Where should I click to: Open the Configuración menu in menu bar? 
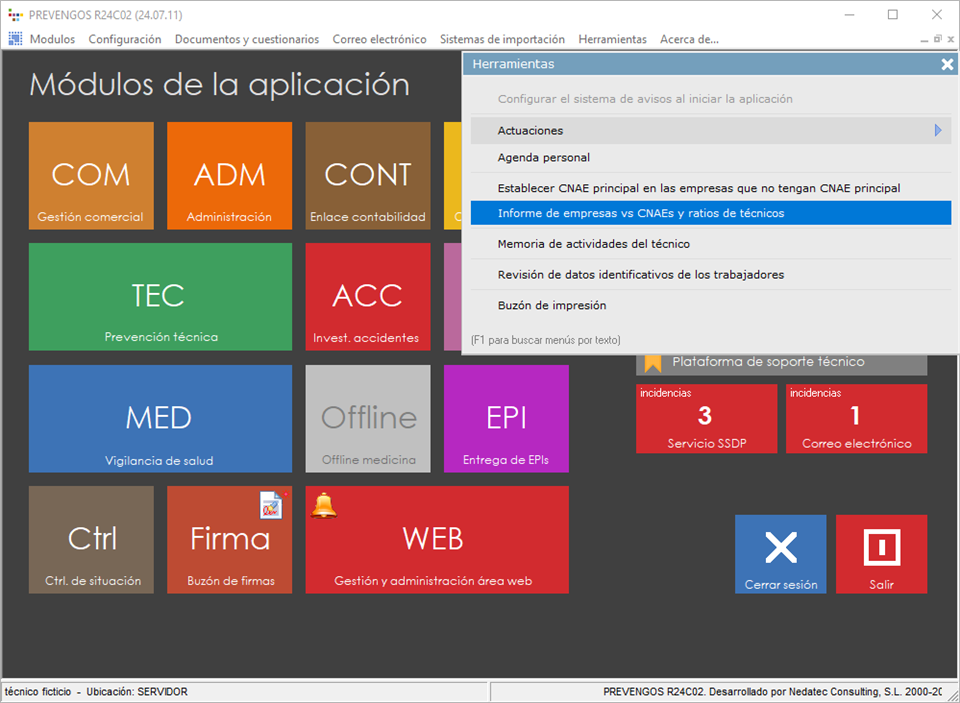coord(124,39)
